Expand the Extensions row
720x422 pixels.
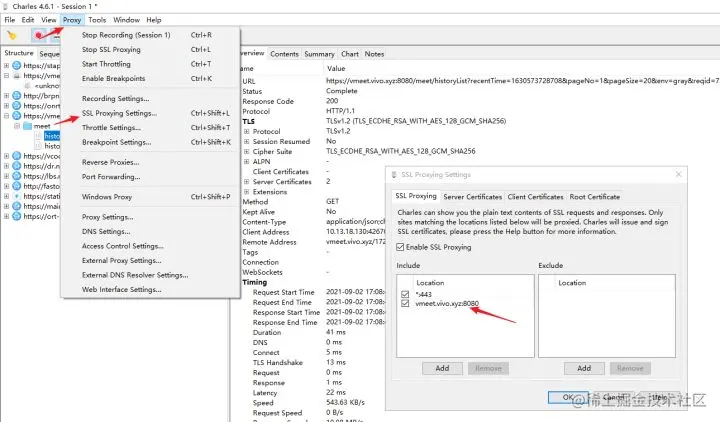tap(247, 192)
